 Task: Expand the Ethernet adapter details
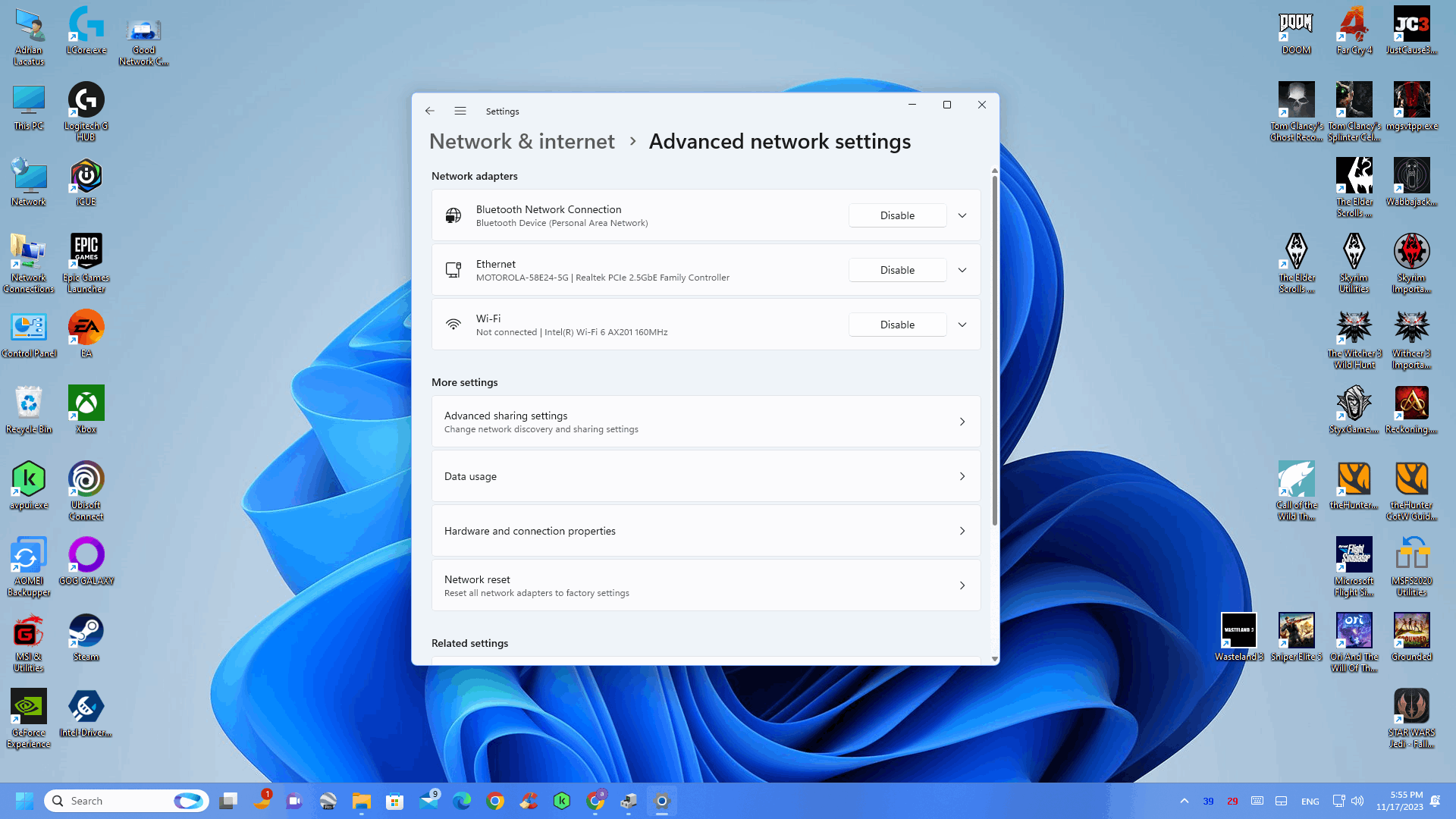coord(962,270)
